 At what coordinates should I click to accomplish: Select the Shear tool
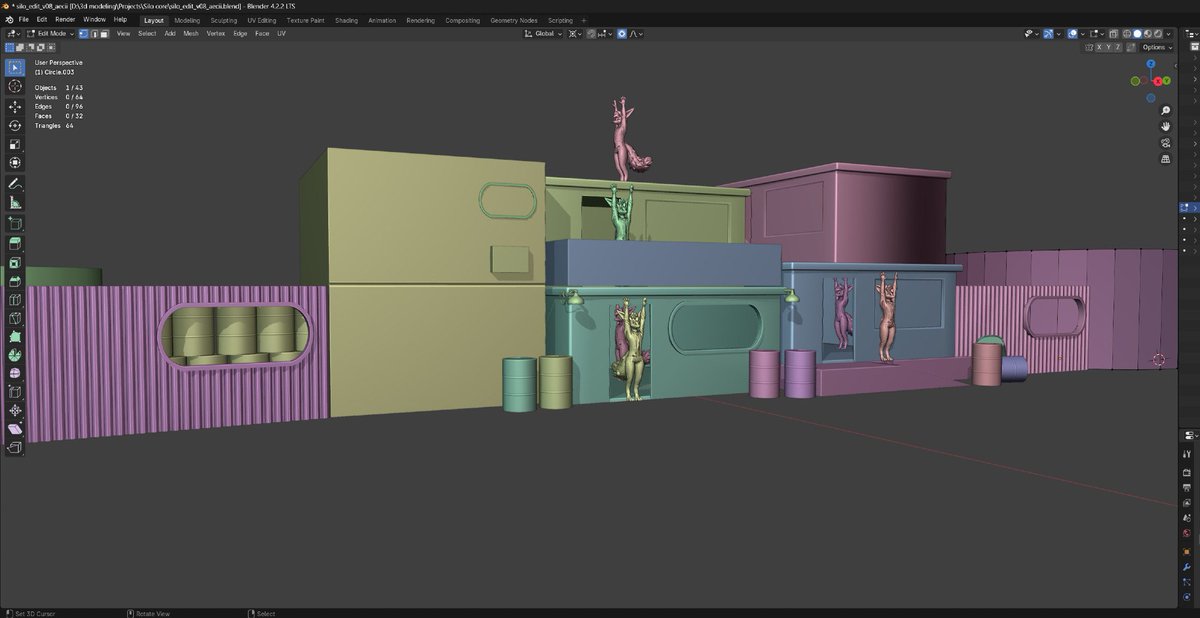[x=15, y=429]
